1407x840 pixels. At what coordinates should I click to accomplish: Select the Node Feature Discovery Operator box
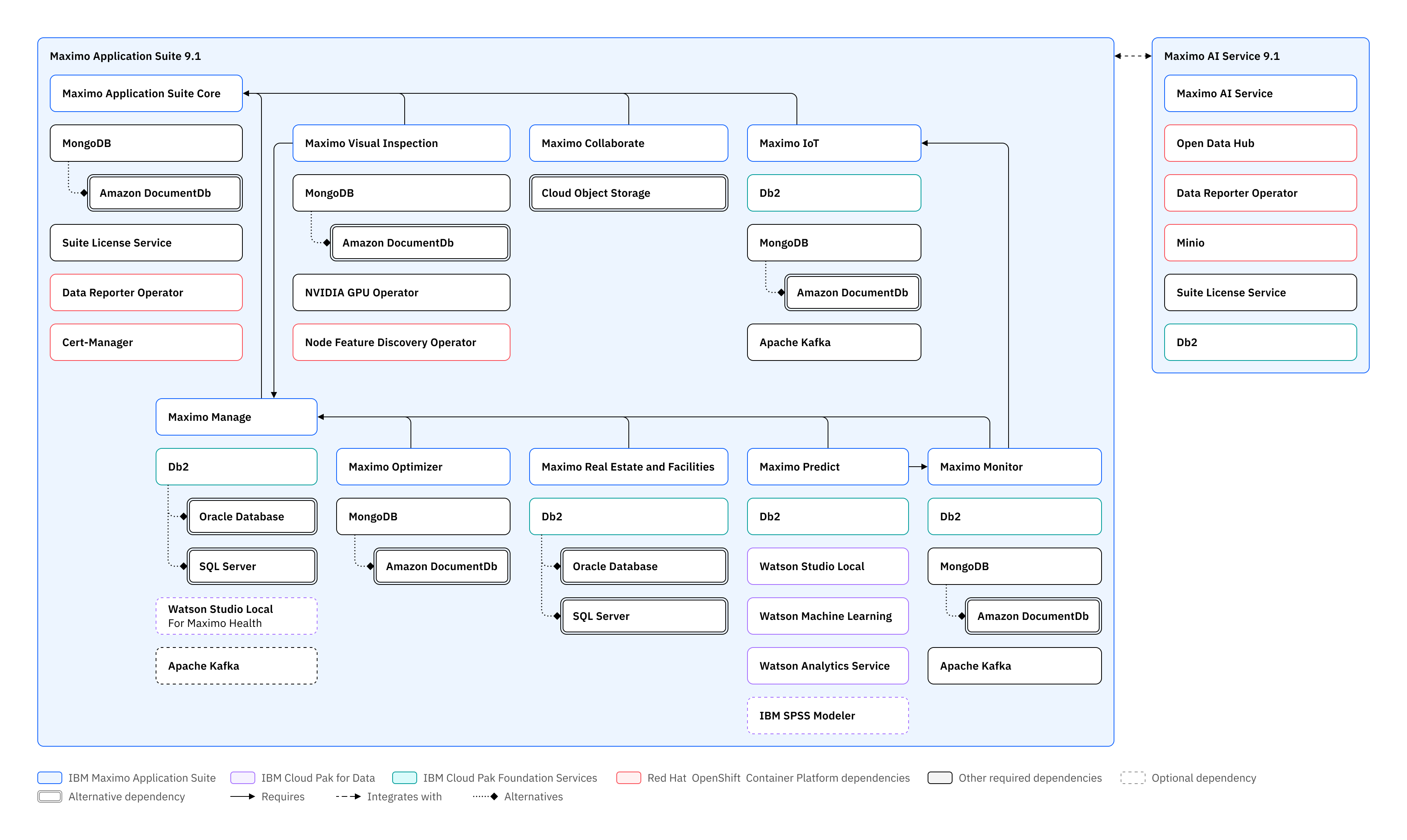[x=401, y=343]
